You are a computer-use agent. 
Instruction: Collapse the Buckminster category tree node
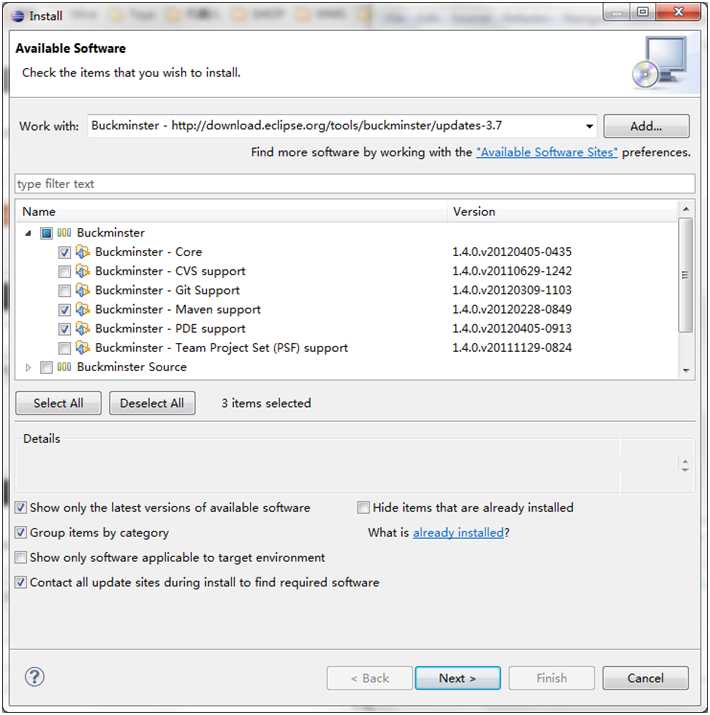[28, 233]
